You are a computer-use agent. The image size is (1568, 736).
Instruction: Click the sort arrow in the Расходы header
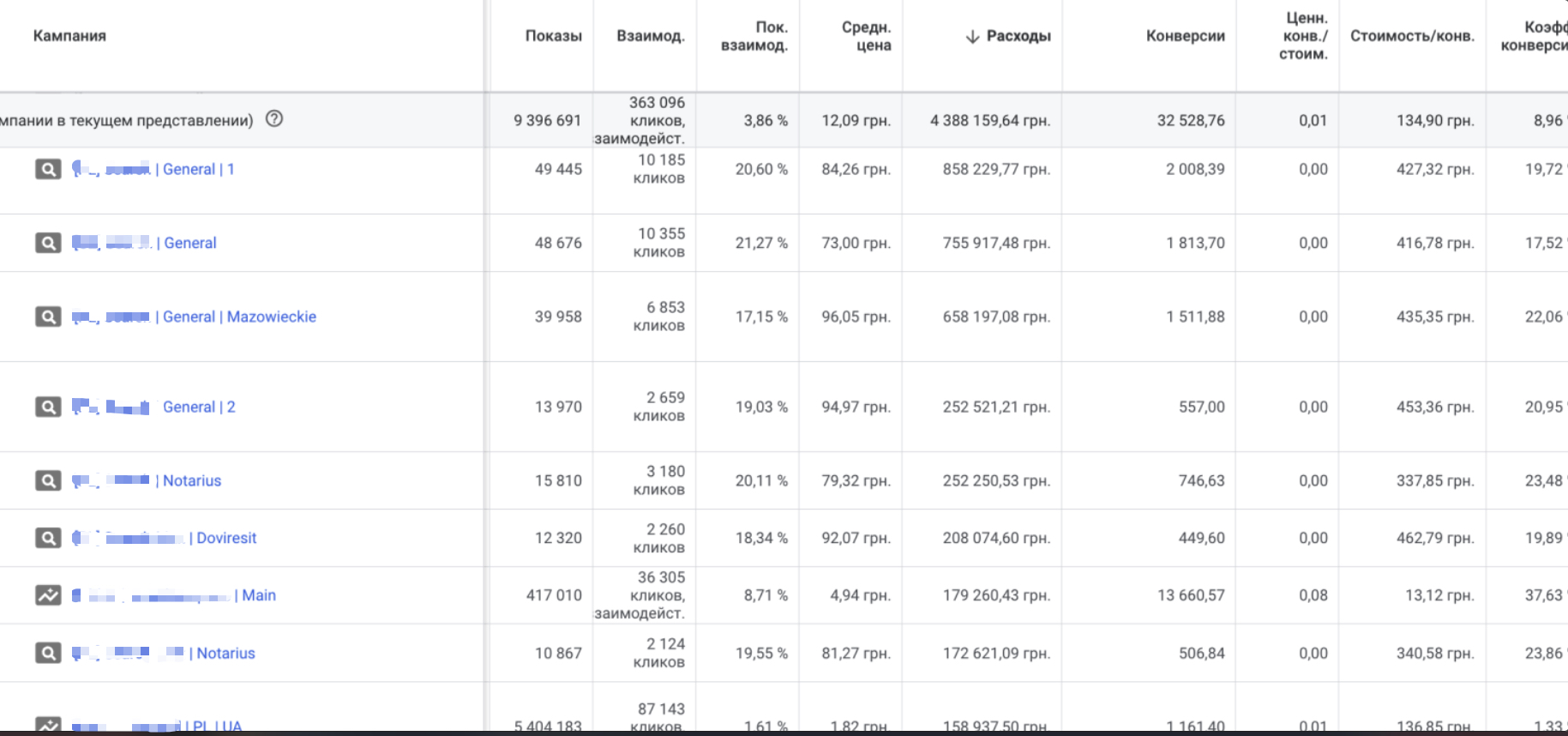(972, 36)
